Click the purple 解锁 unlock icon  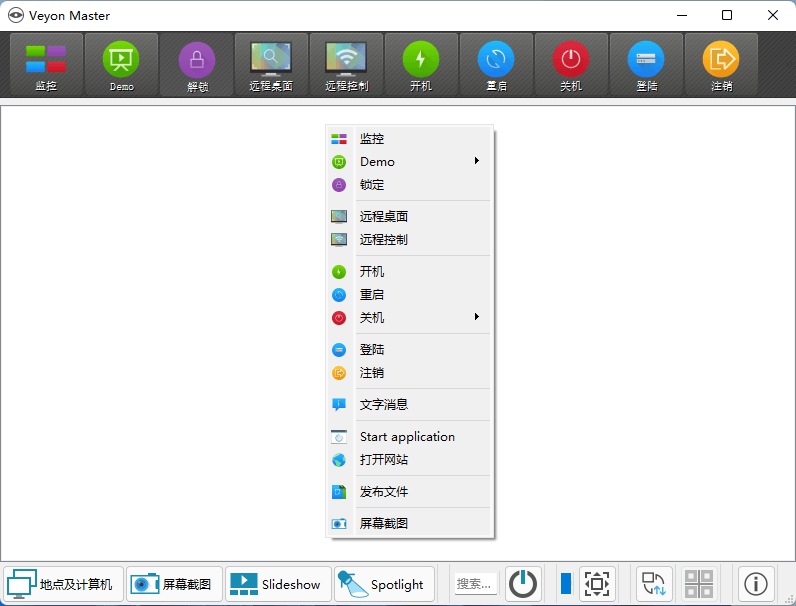click(196, 66)
